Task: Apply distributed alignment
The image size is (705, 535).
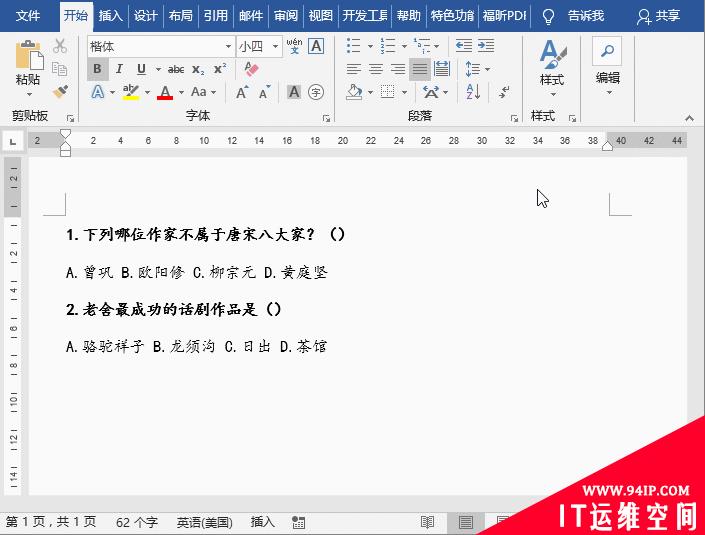Action: click(x=442, y=69)
